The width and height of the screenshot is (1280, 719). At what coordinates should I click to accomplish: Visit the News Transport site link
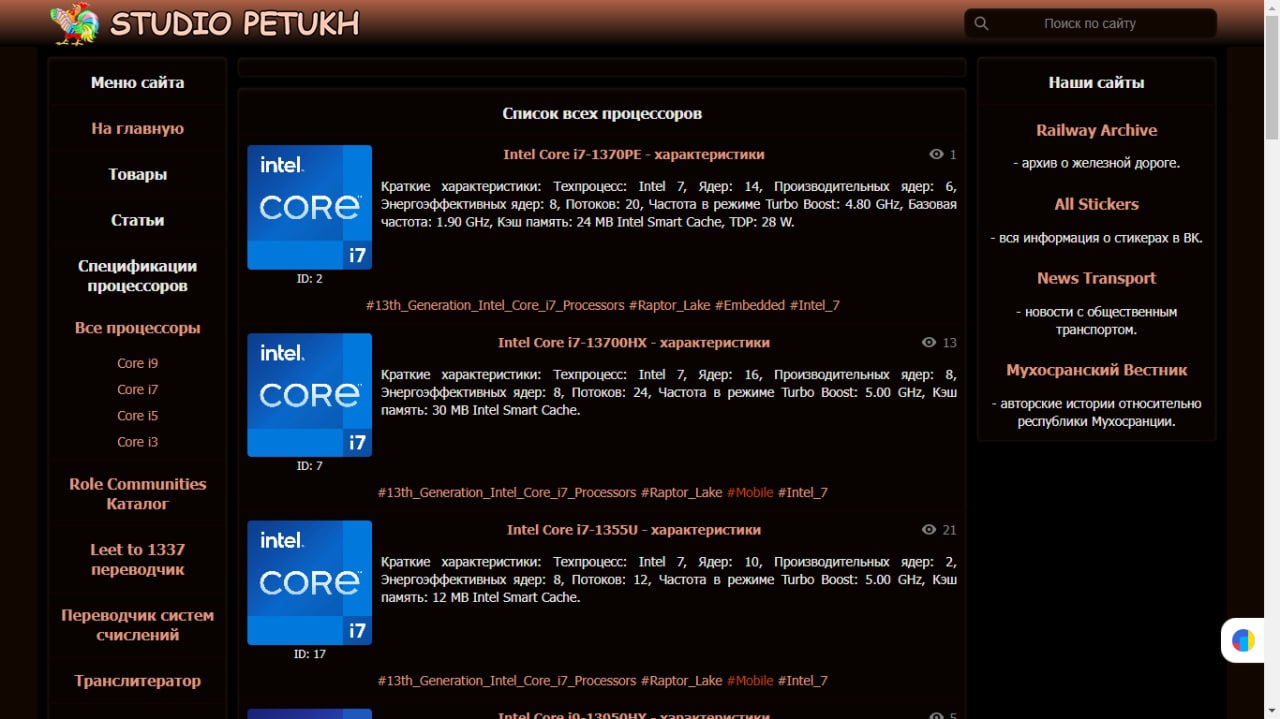pyautogui.click(x=1097, y=278)
